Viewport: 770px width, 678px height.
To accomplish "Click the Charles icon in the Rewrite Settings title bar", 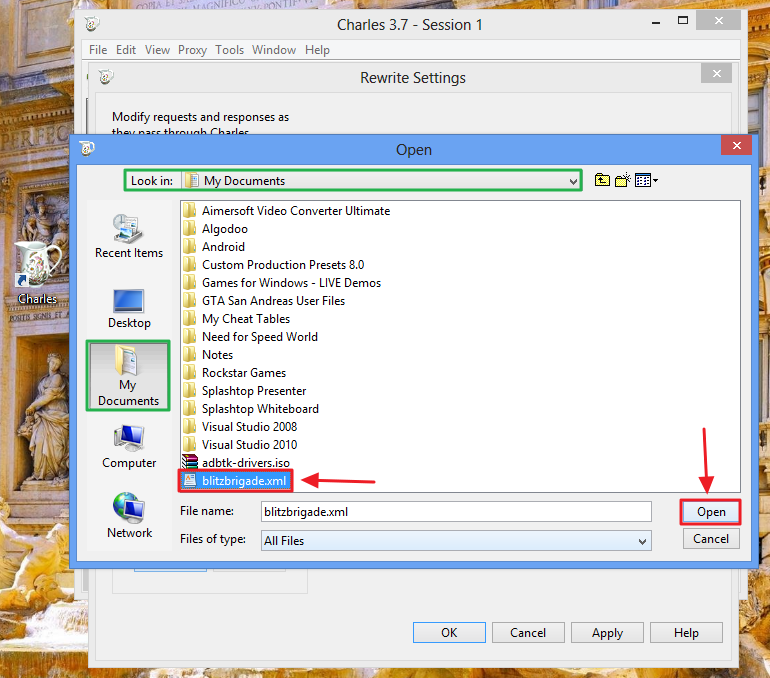I will coord(106,77).
